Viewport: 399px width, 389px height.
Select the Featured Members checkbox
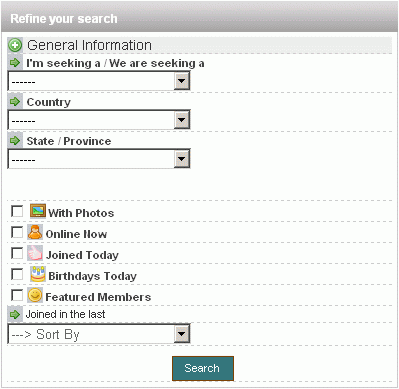click(17, 295)
